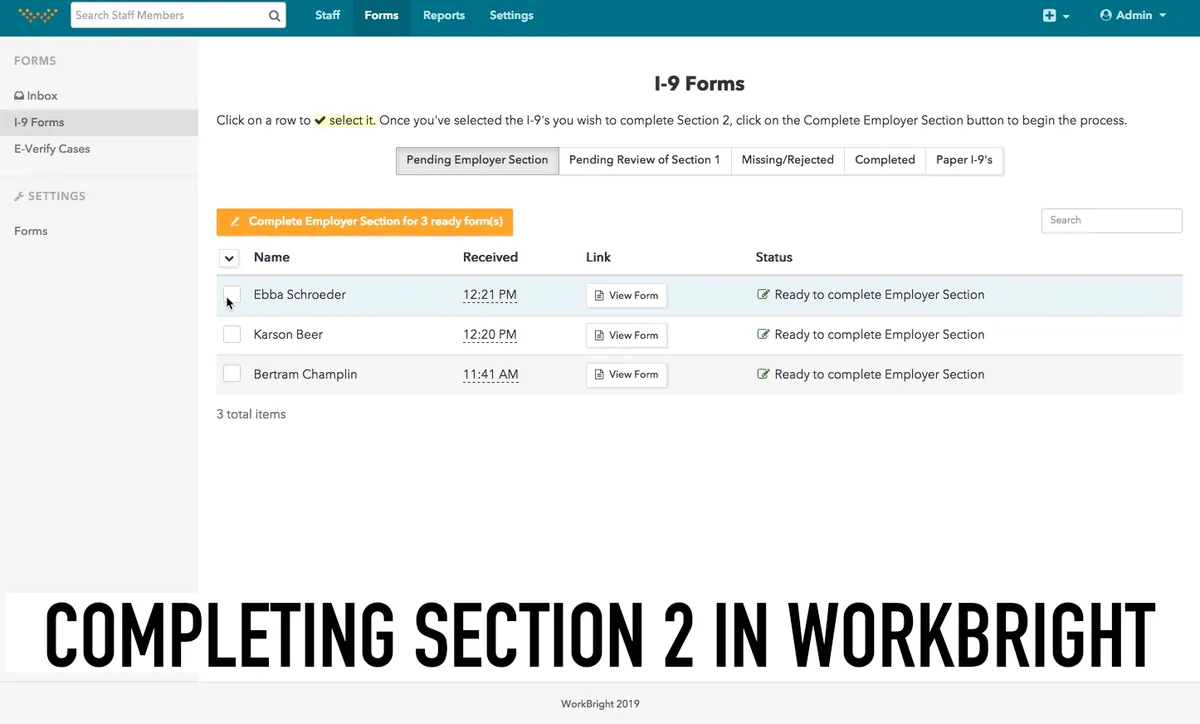Open the Settings menu
1200x724 pixels.
tap(511, 16)
